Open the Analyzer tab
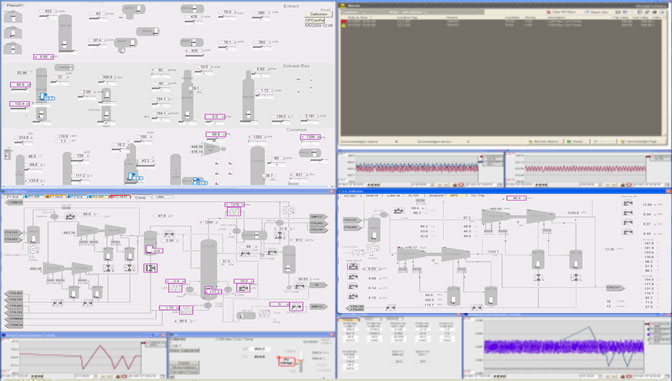Screen dimensions: 672x381 click(437, 195)
